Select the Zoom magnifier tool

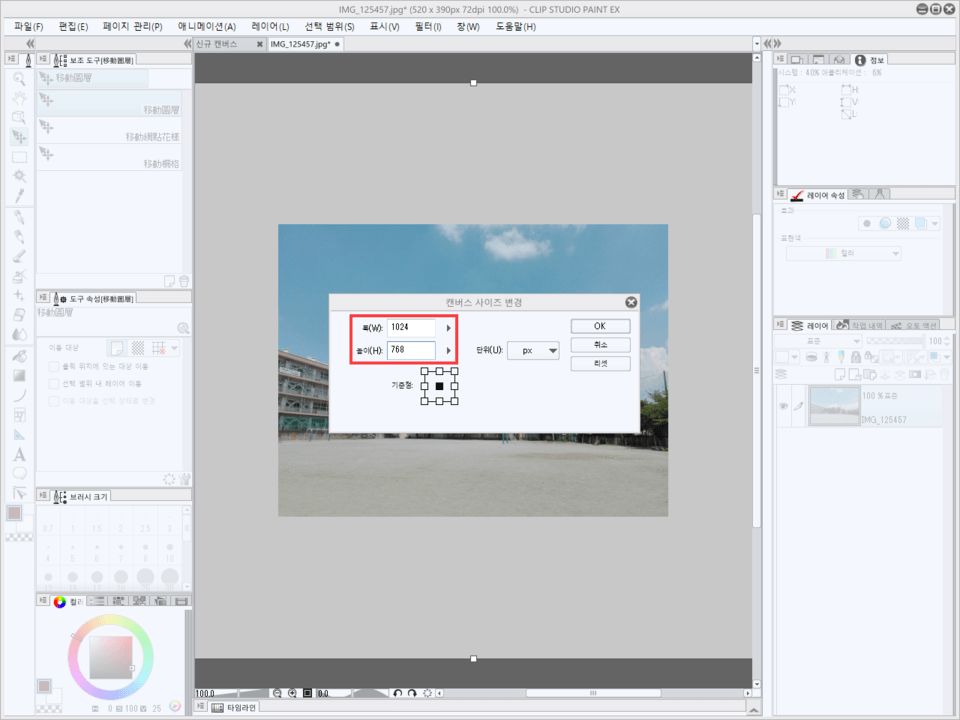point(19,78)
